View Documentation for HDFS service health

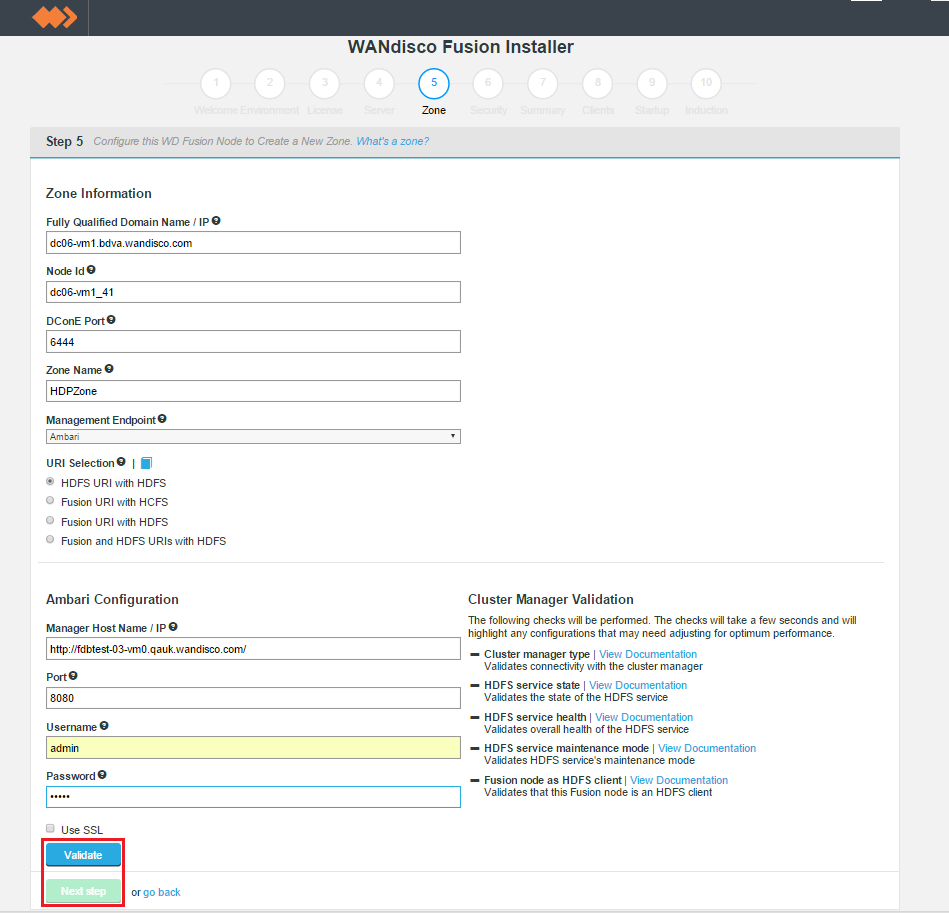644,717
